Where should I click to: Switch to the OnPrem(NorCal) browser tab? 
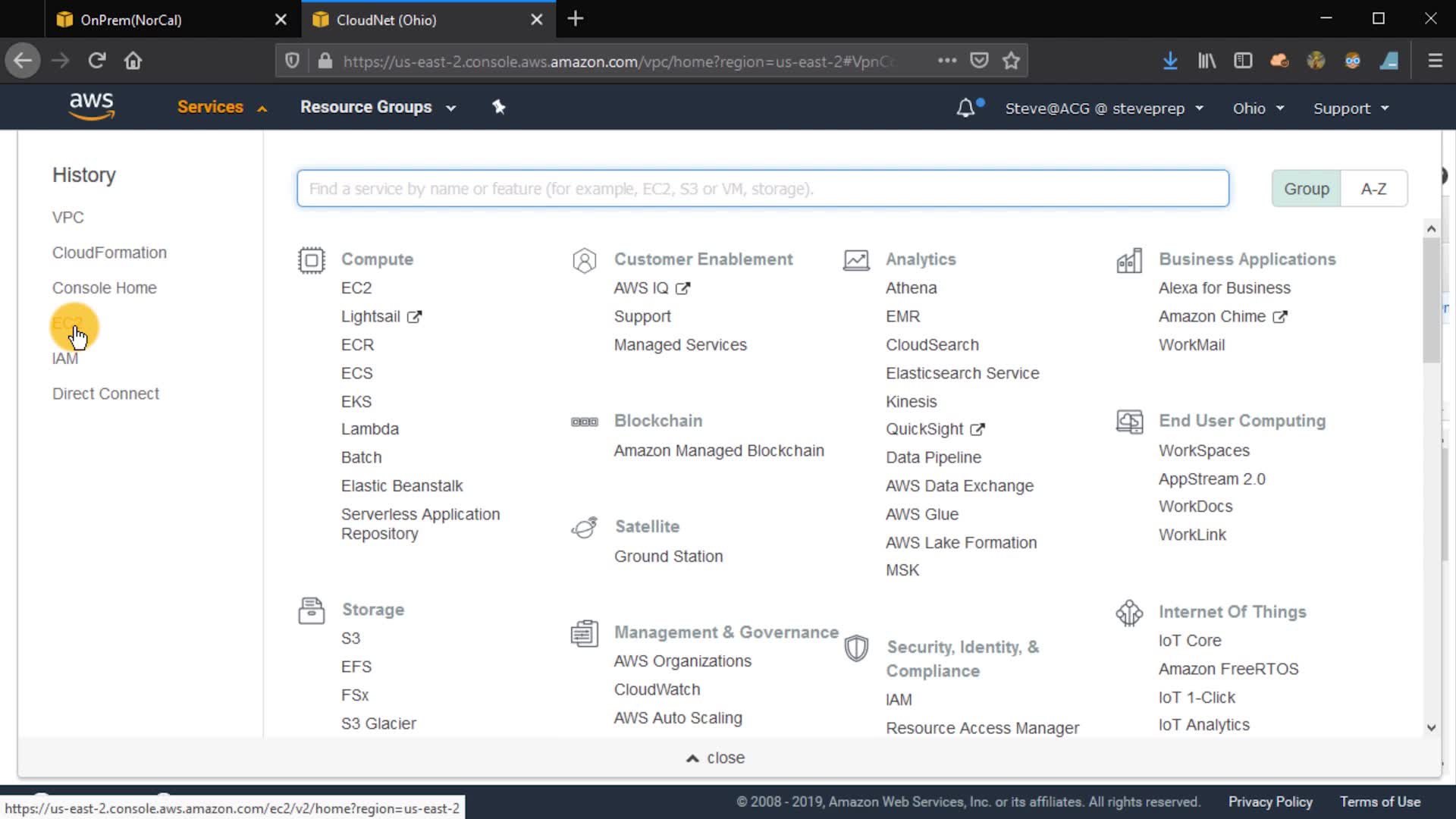pyautogui.click(x=131, y=20)
